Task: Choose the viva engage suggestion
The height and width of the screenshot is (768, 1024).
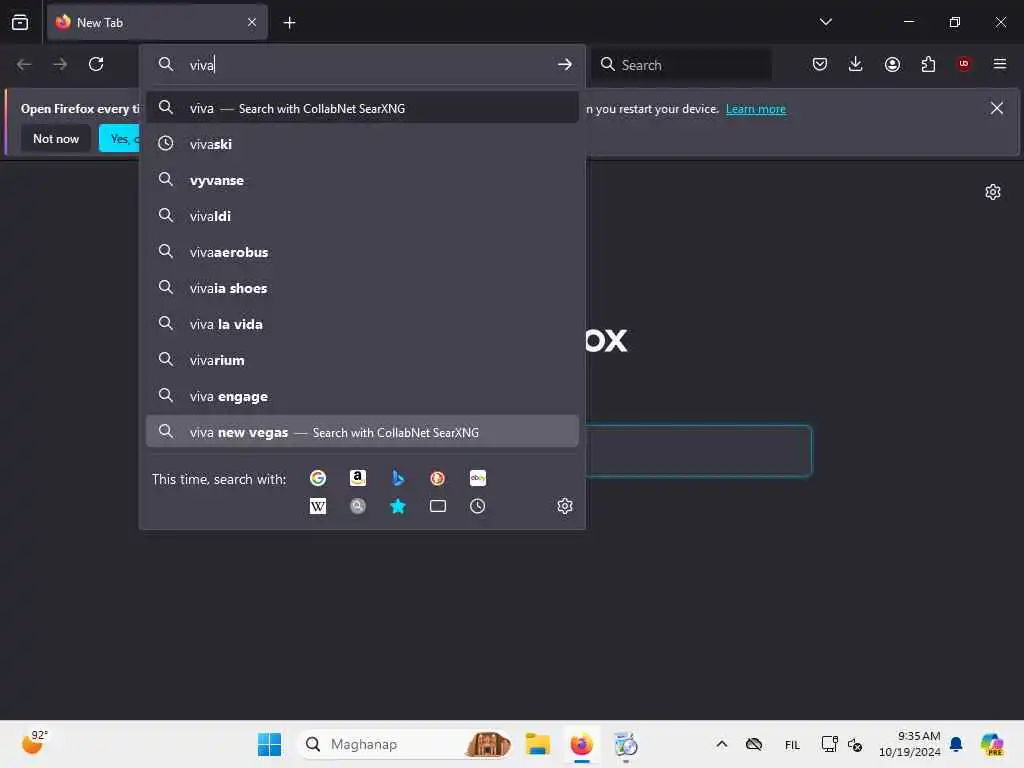Action: [362, 396]
